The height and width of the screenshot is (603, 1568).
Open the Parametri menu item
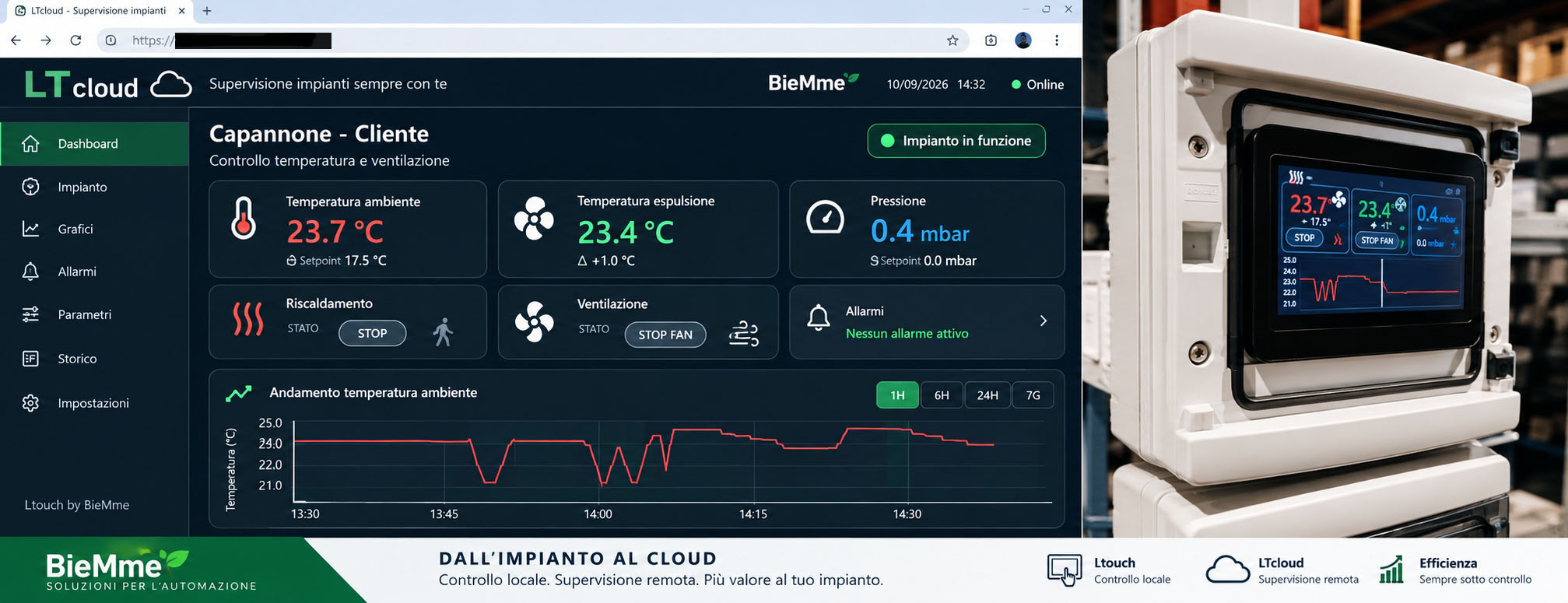coord(94,314)
